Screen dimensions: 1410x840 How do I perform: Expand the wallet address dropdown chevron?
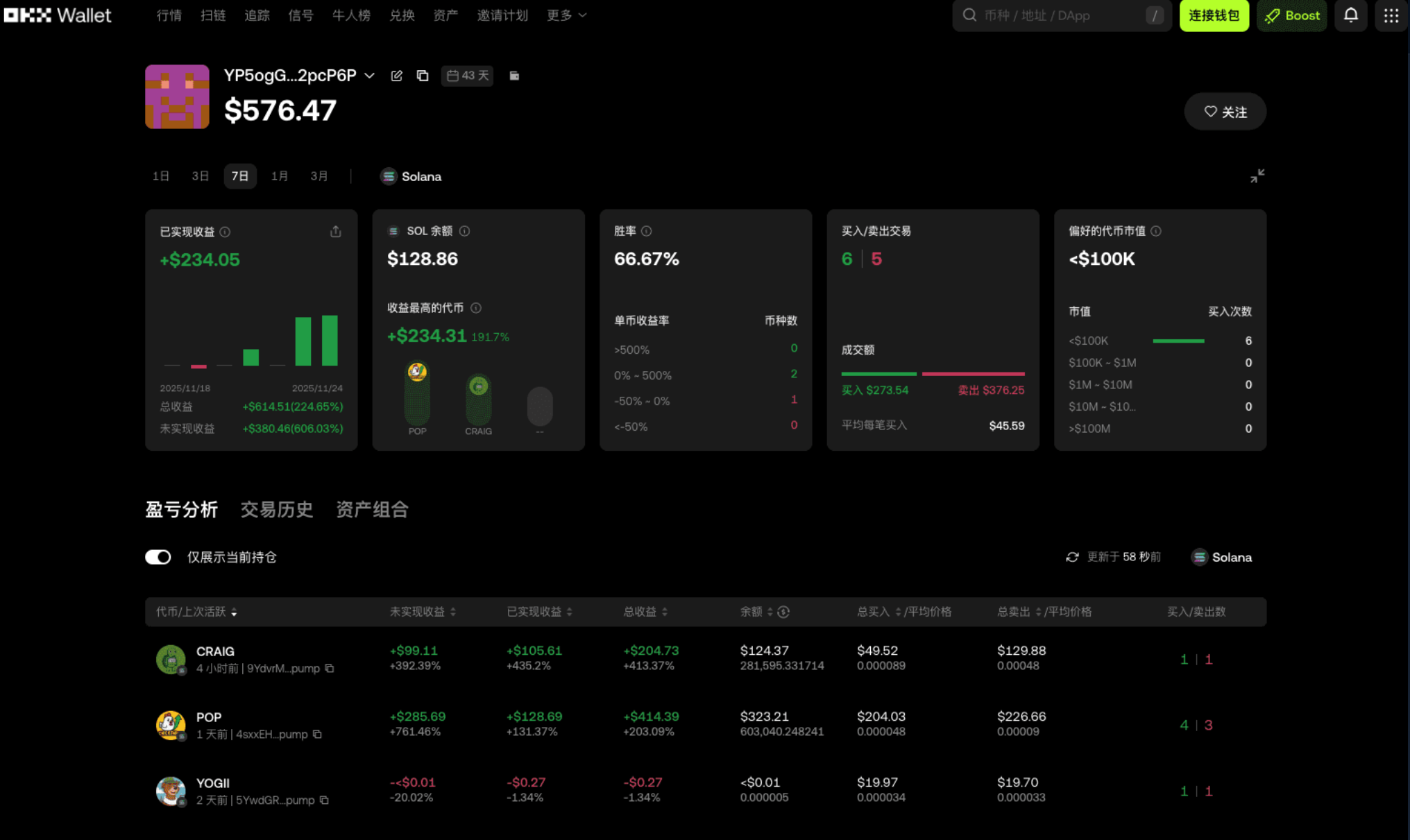[x=370, y=76]
